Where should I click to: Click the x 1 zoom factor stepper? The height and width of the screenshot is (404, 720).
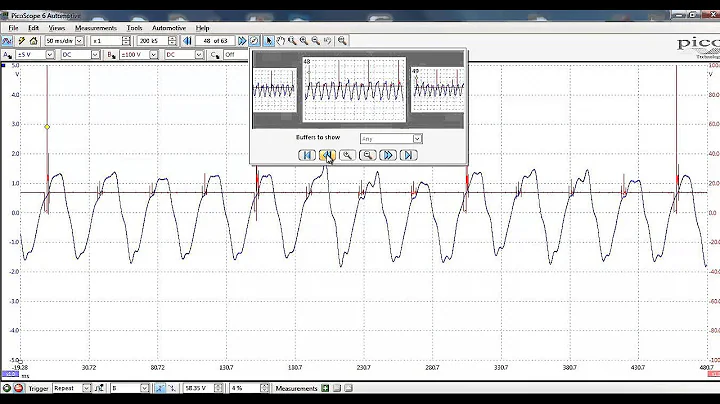(x=126, y=41)
